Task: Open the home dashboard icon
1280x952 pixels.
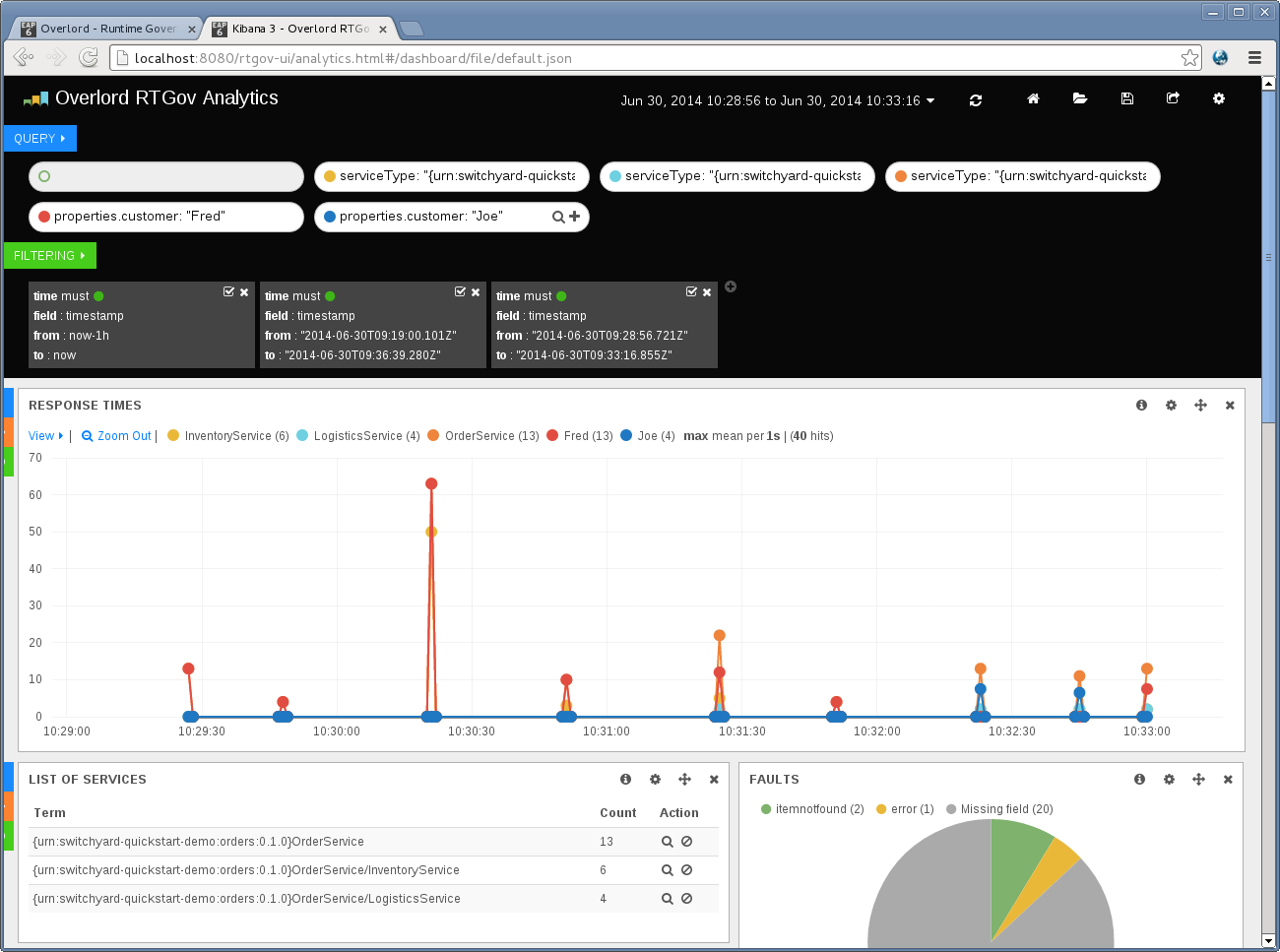Action: pos(1032,99)
